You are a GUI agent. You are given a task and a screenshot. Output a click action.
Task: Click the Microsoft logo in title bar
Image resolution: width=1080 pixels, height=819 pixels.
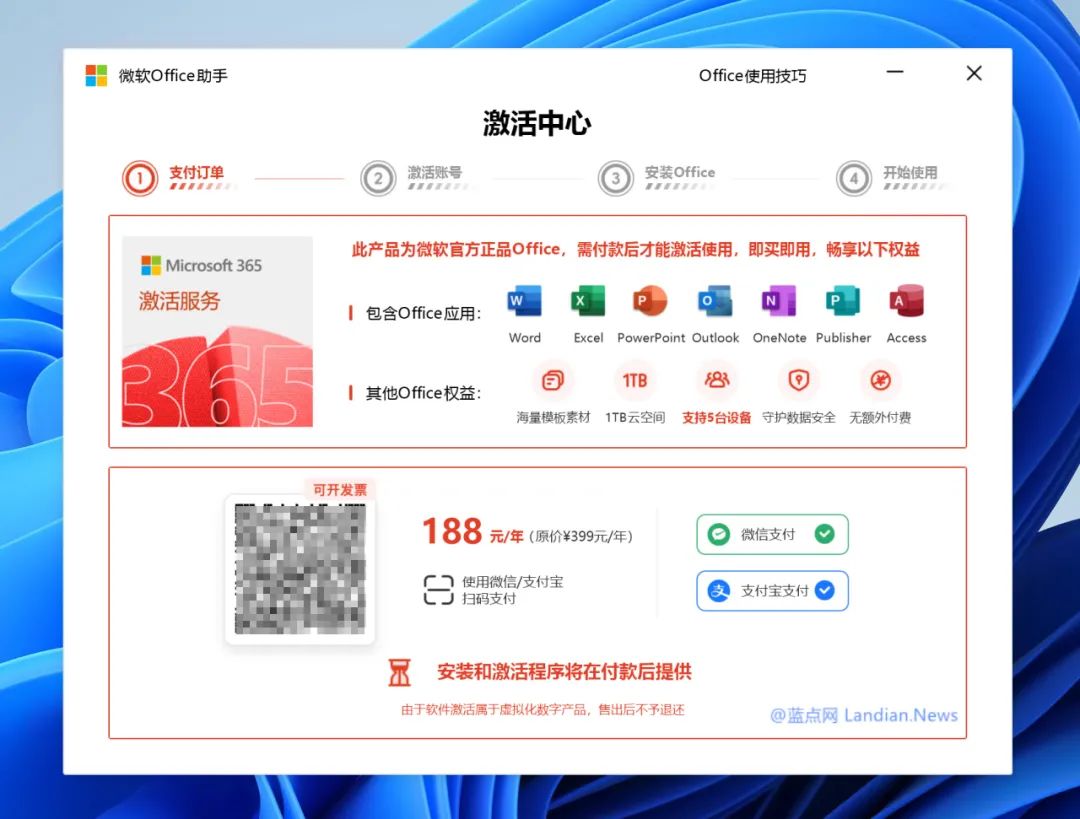96,75
